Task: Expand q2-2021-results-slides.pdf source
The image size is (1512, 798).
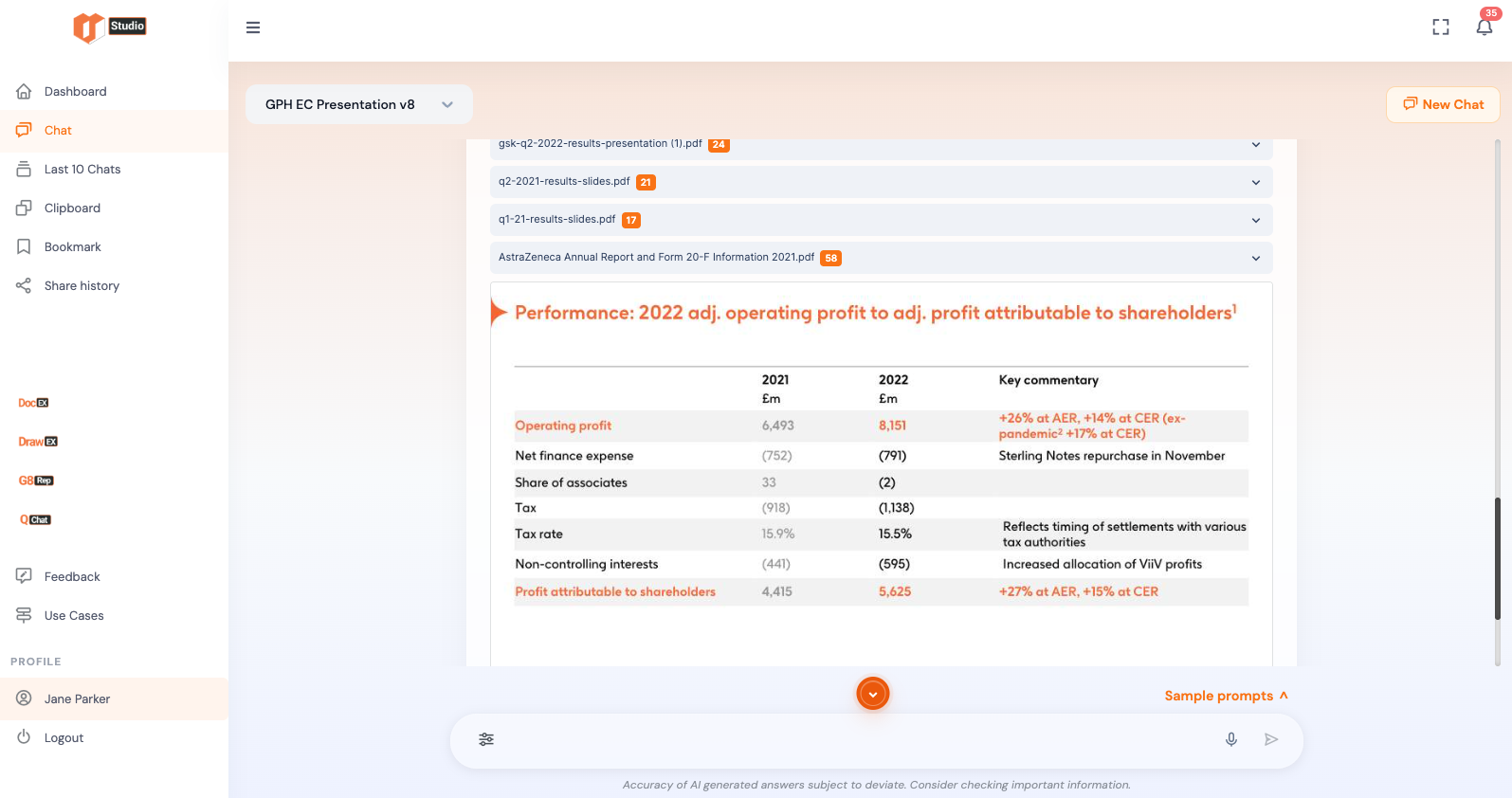Action: click(1256, 182)
